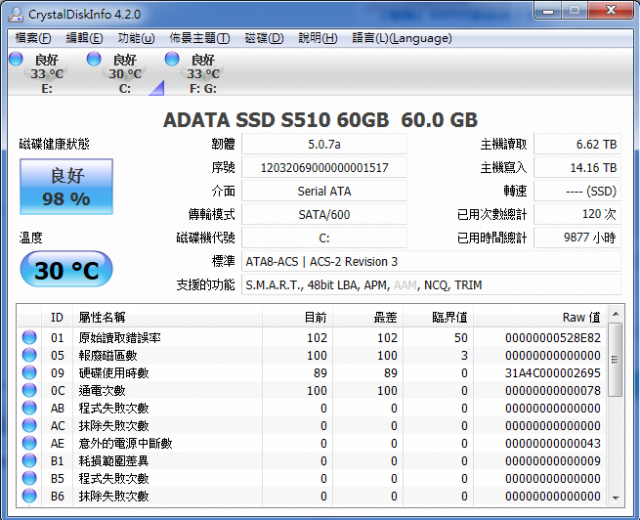Click the rotation rate field ---- (SSD)
Screen dimensions: 640x520
click(577, 191)
